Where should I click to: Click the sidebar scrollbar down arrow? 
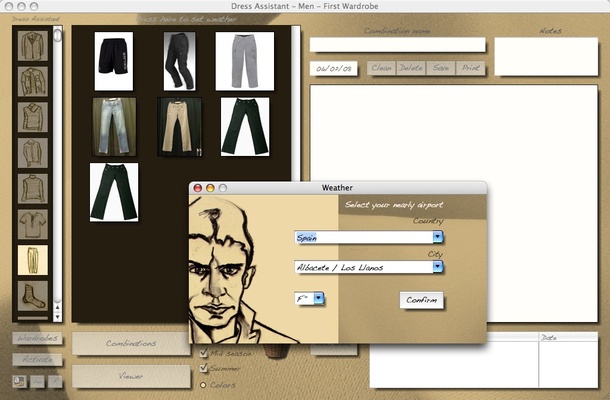(58, 317)
